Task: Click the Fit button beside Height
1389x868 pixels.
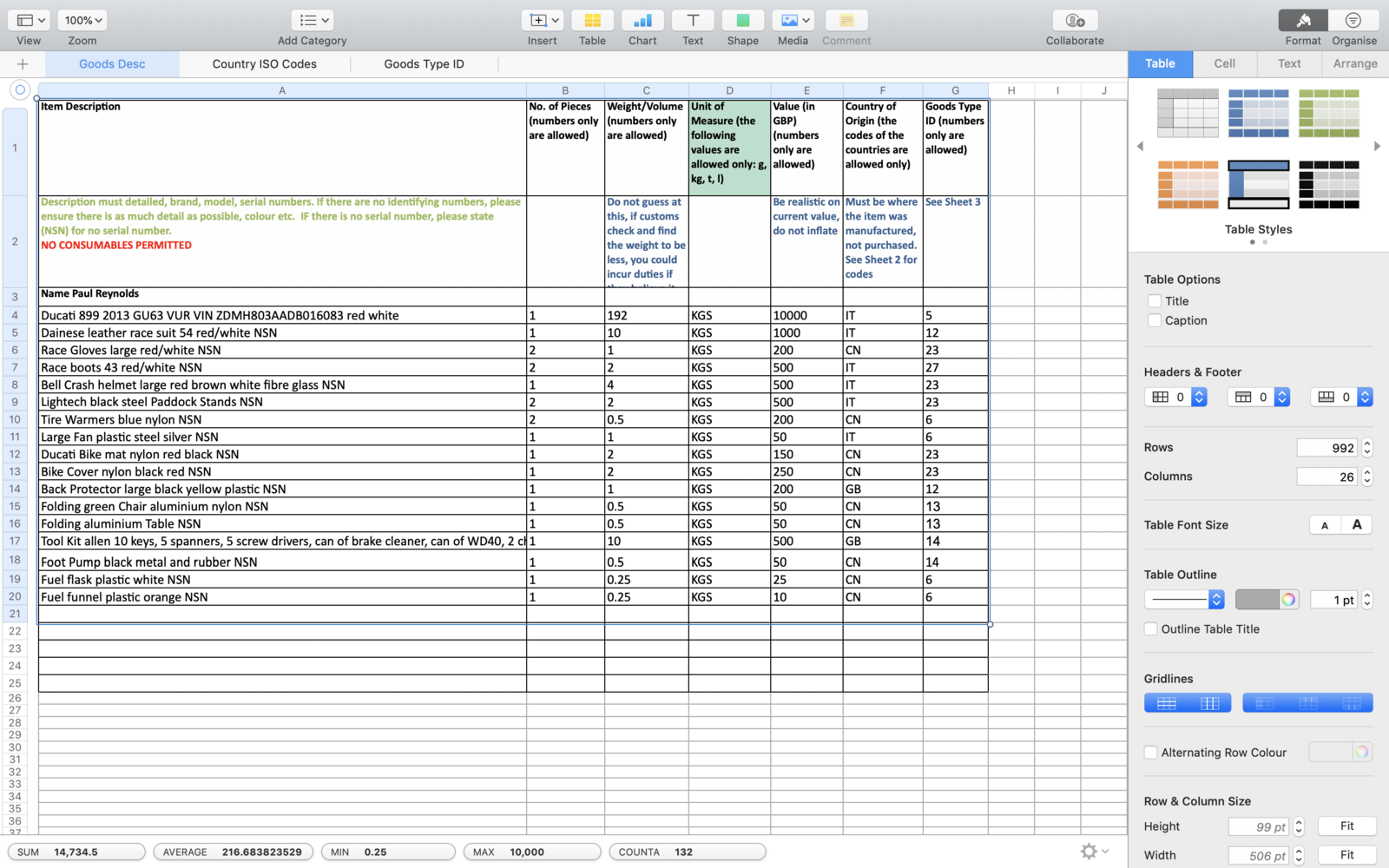Action: (1346, 826)
